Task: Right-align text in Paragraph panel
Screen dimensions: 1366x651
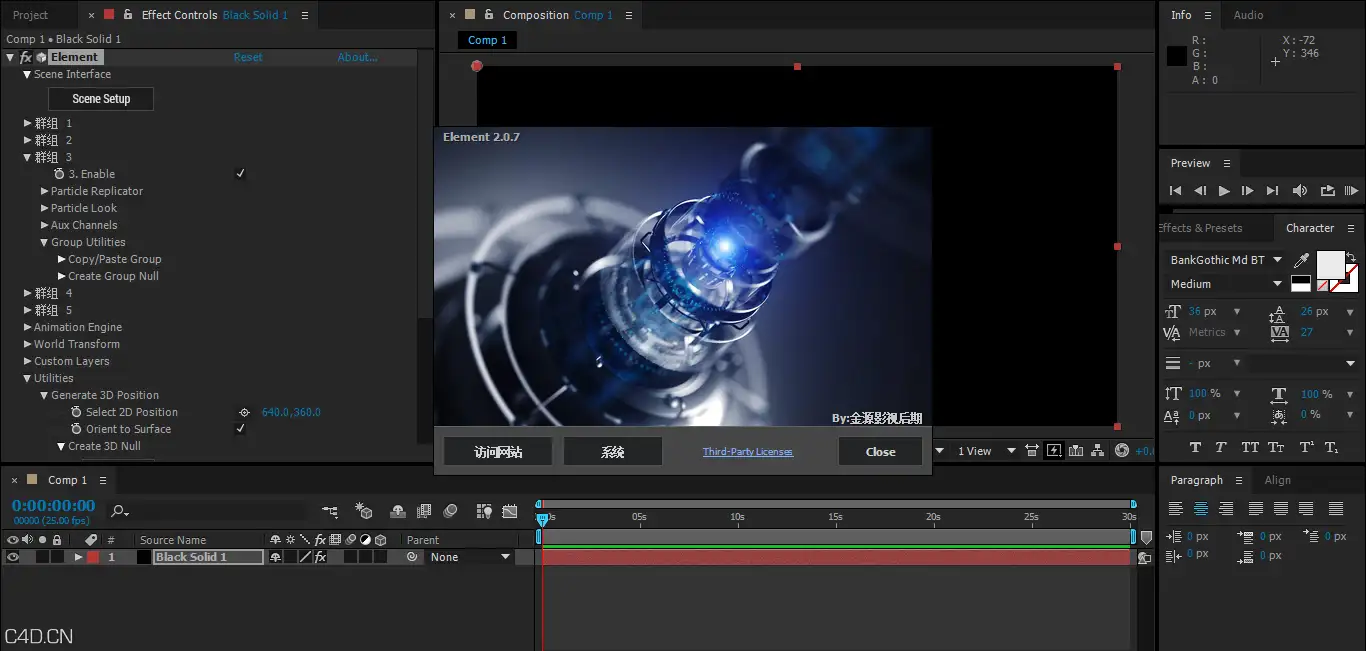Action: [1226, 509]
